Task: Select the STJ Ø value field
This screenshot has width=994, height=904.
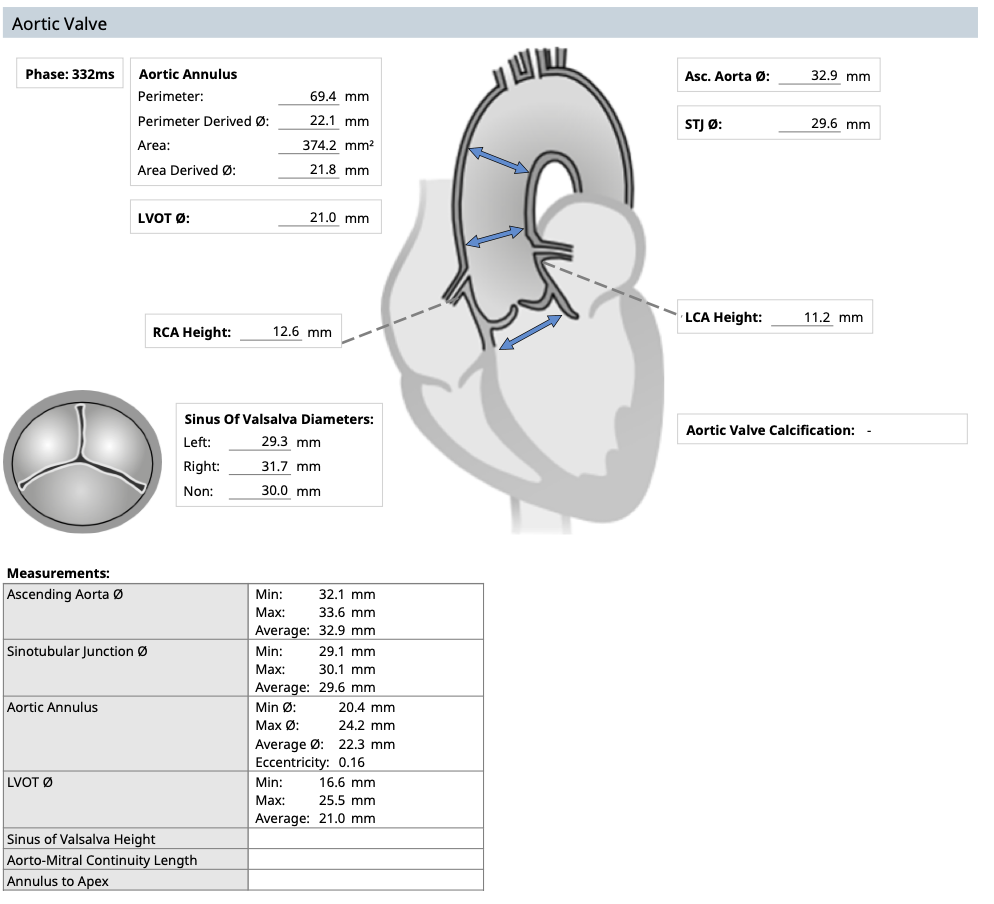Action: (810, 125)
